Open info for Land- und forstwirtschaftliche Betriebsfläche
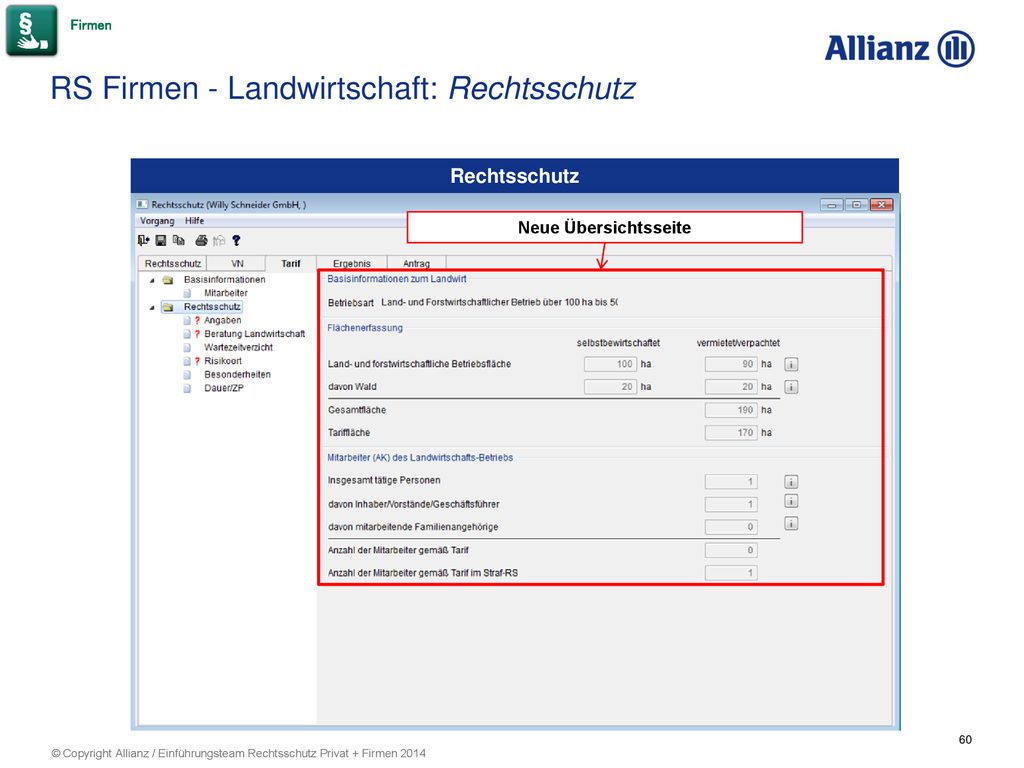Image resolution: width=1024 pixels, height=768 pixels. point(791,364)
